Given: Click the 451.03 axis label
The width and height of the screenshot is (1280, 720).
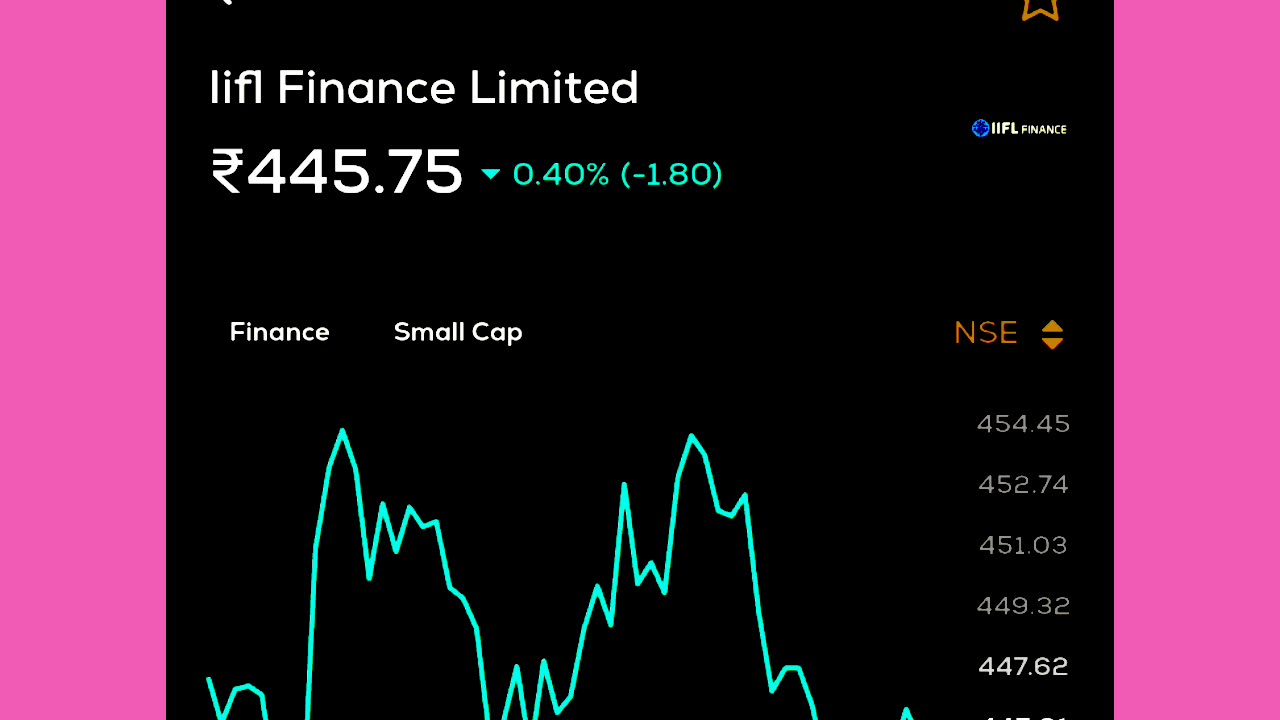Looking at the screenshot, I should tap(1023, 545).
